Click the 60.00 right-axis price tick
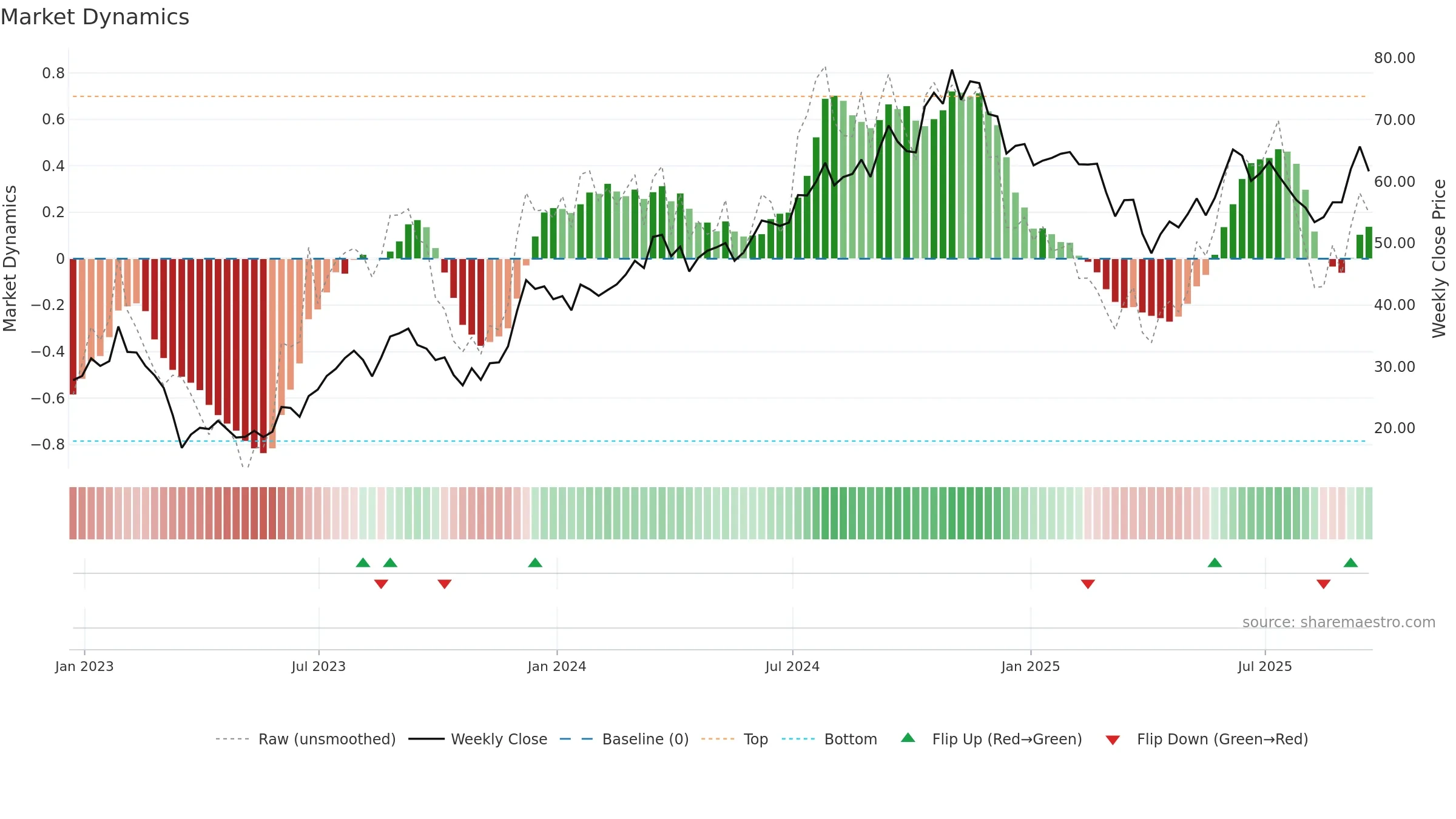The width and height of the screenshot is (1456, 819). pos(1395,181)
